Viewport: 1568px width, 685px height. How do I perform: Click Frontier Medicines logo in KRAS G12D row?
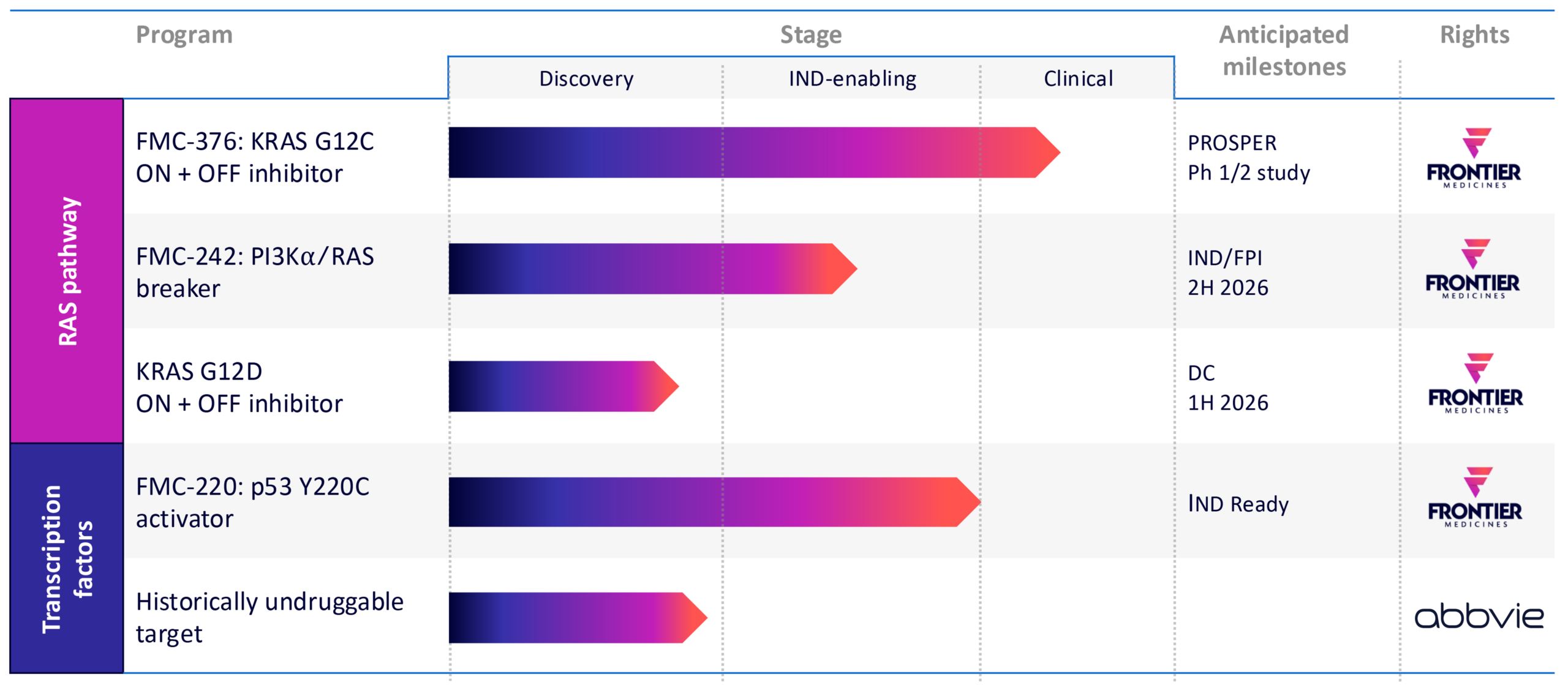point(1475,383)
